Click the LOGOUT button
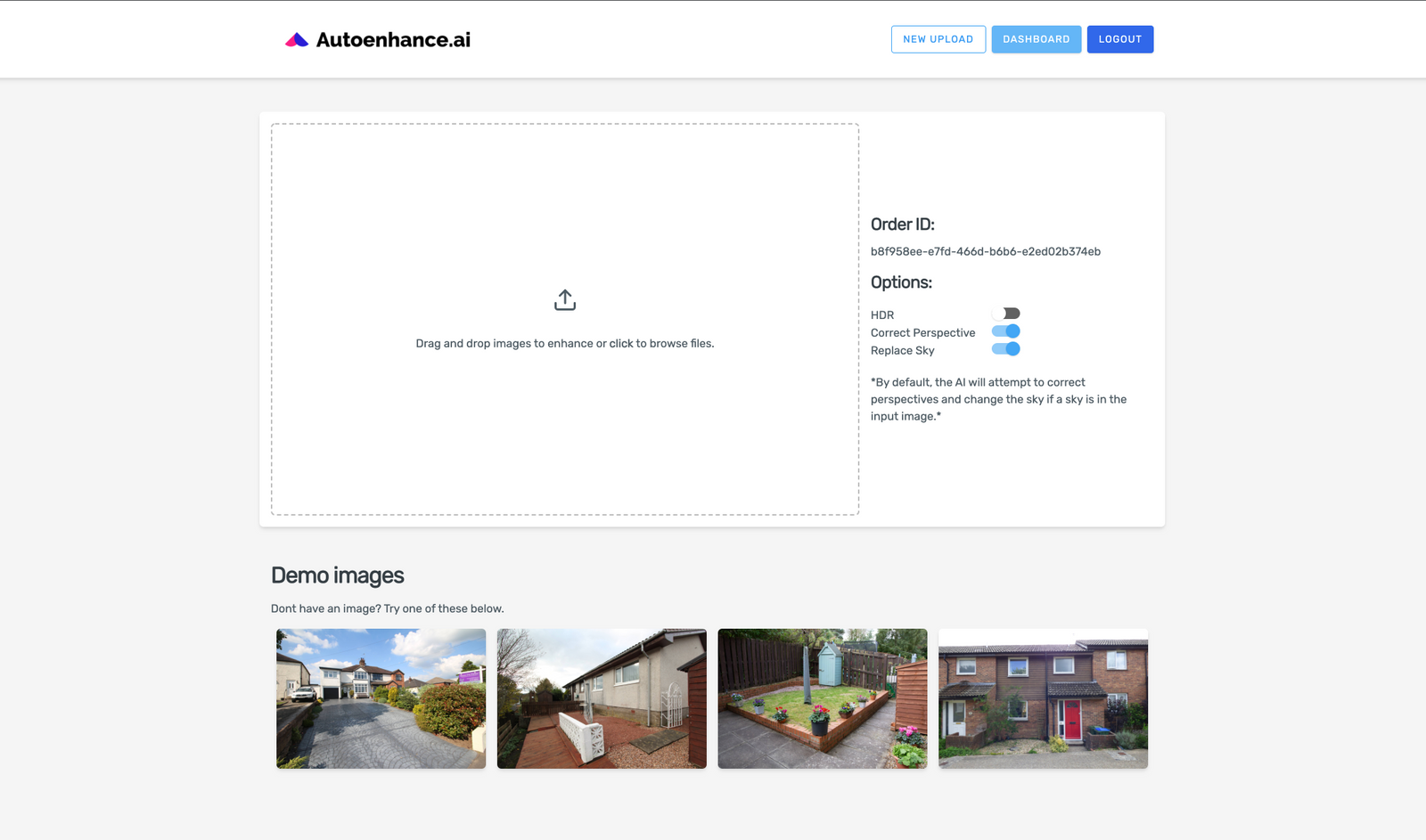1426x840 pixels. [1120, 39]
